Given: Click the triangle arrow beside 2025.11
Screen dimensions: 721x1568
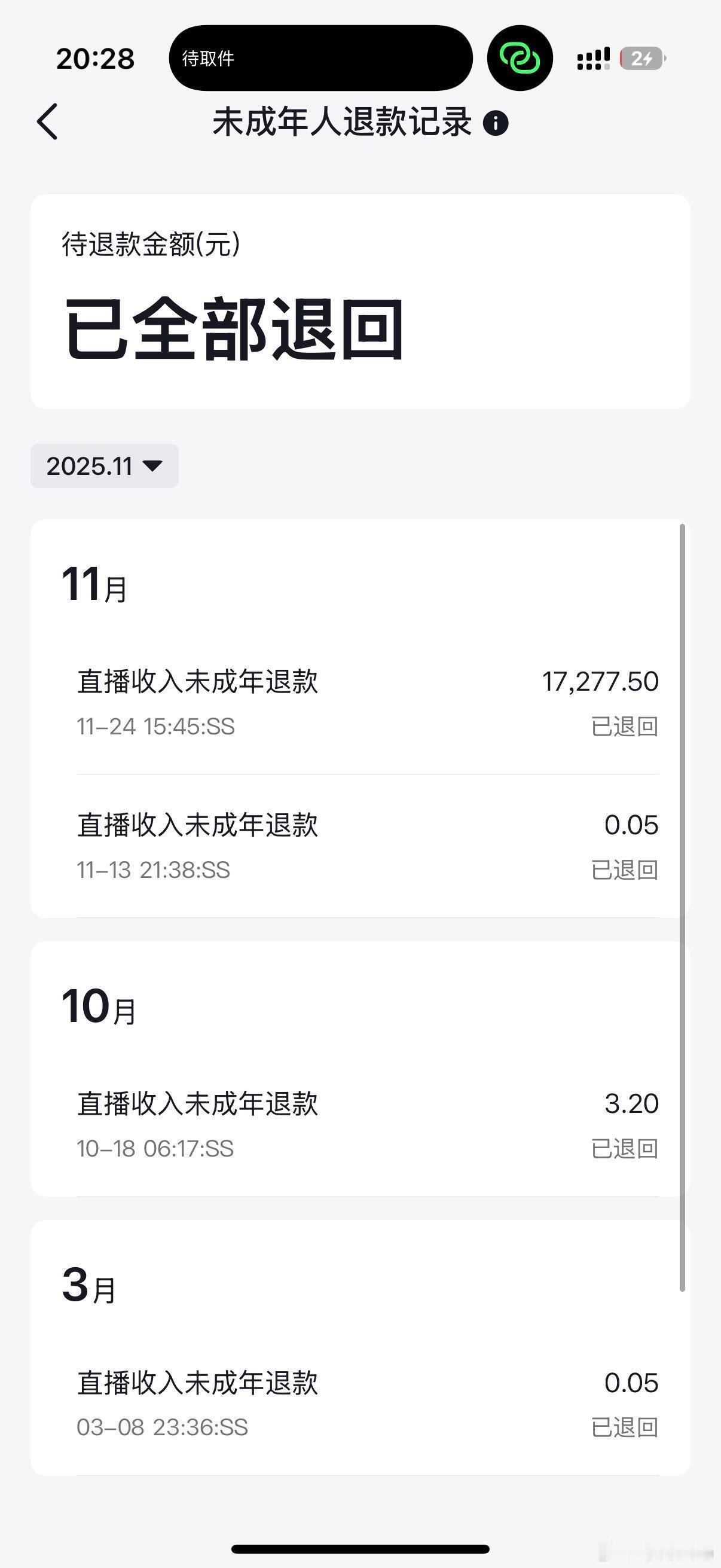Looking at the screenshot, I should (x=152, y=466).
